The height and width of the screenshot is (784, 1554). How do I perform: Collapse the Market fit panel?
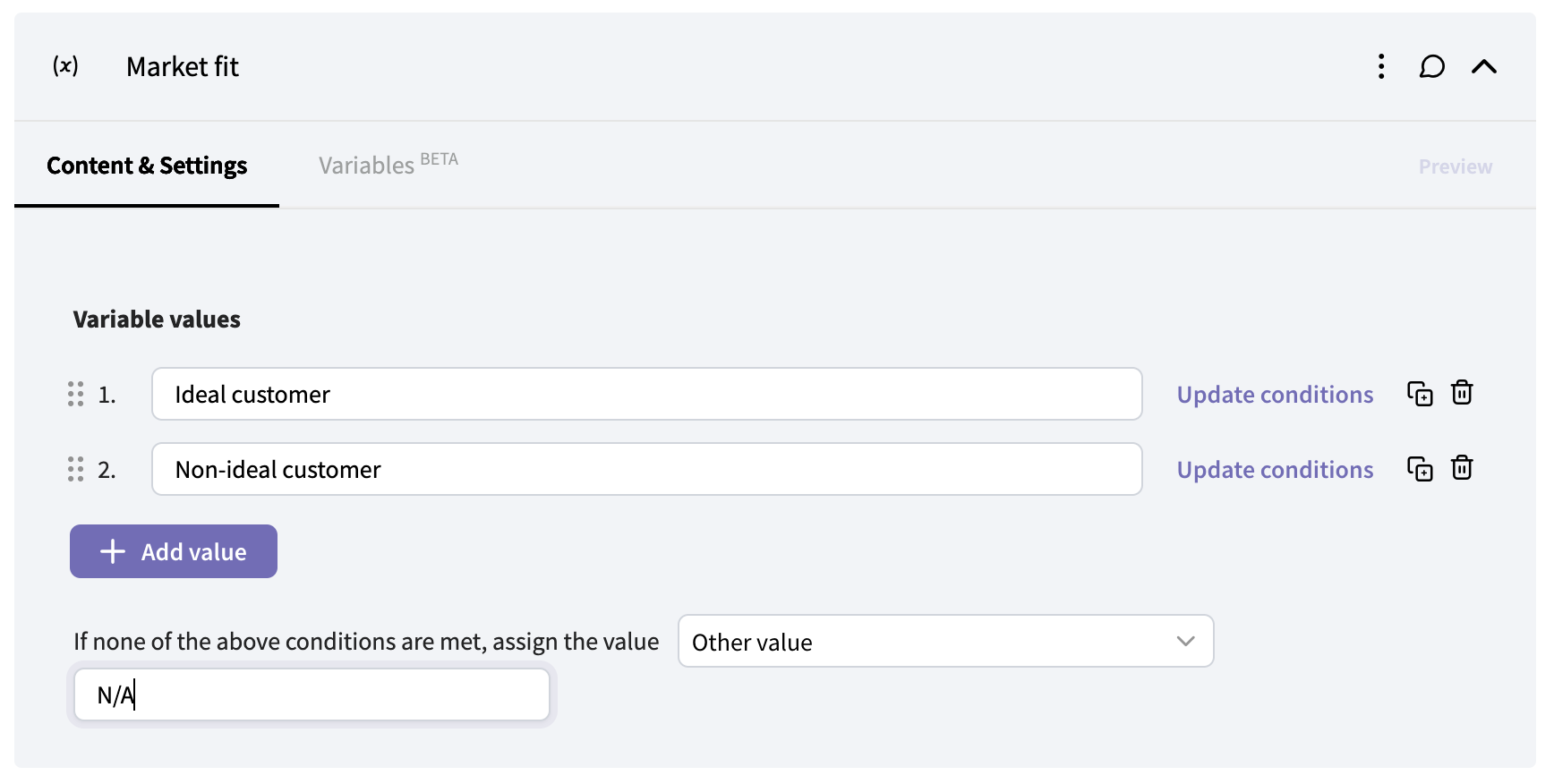[1483, 66]
